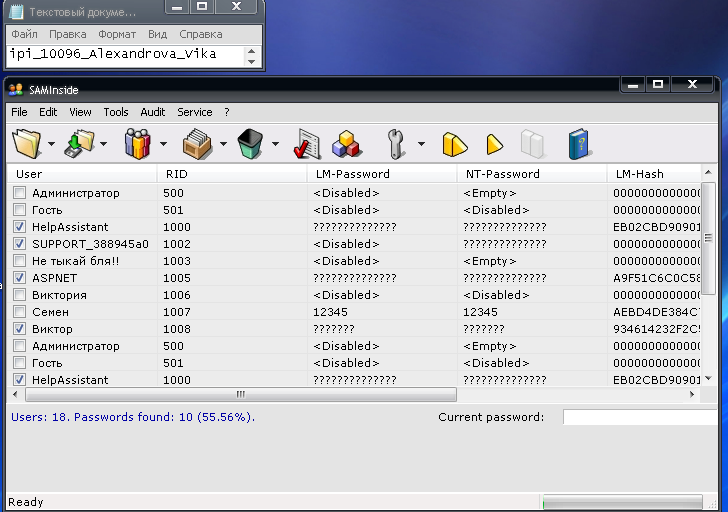Click the vertical scrollbar thumb of user list
The width and height of the screenshot is (728, 512).
[x=708, y=238]
